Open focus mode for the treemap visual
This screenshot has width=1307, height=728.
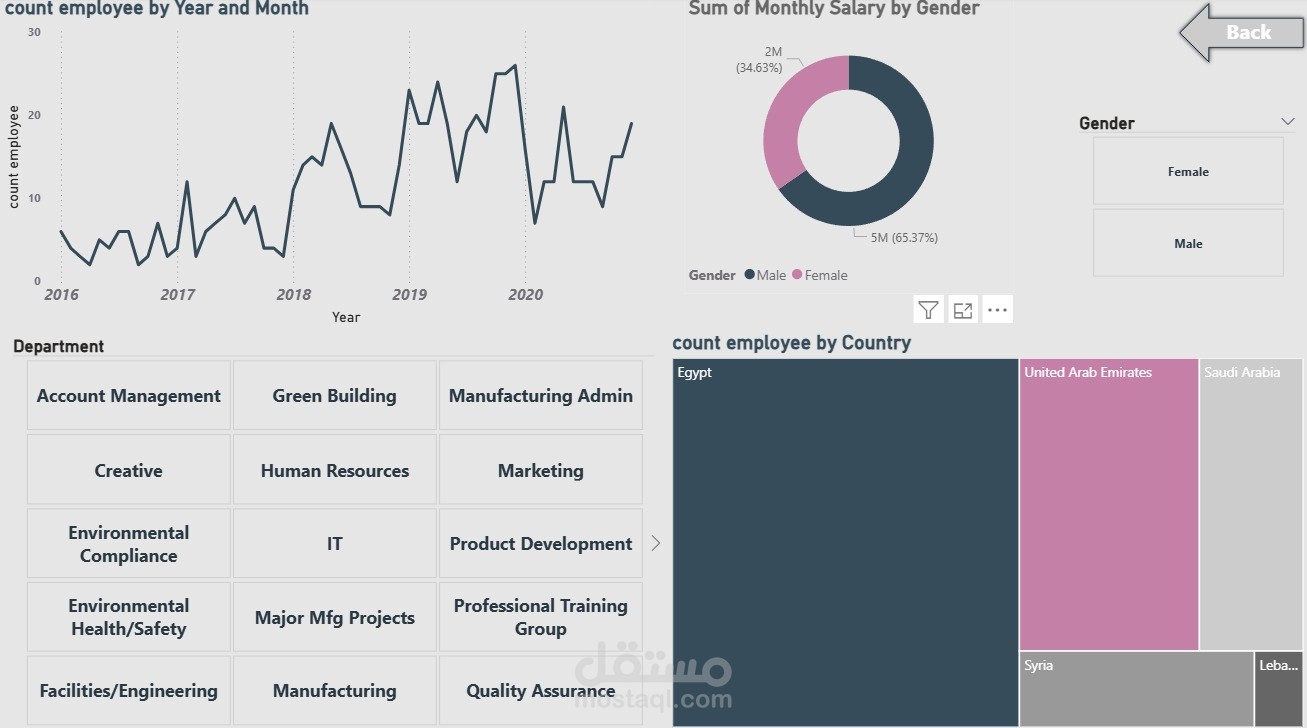coord(963,310)
